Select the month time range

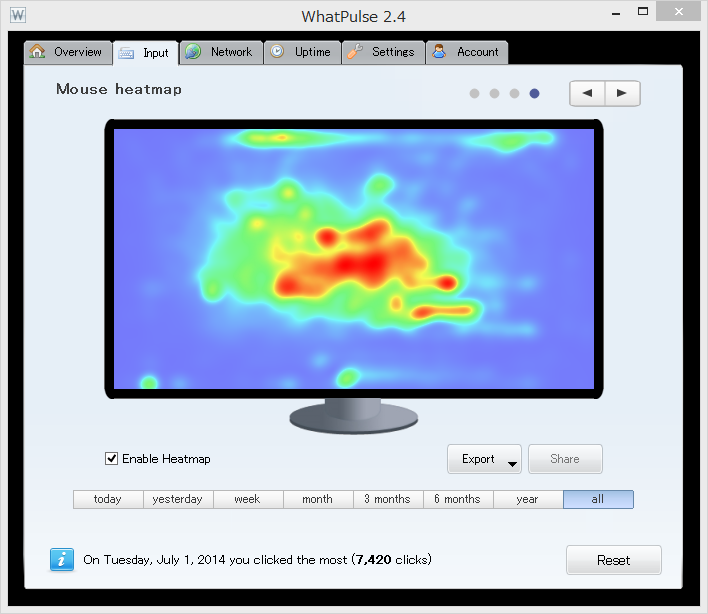point(318,499)
